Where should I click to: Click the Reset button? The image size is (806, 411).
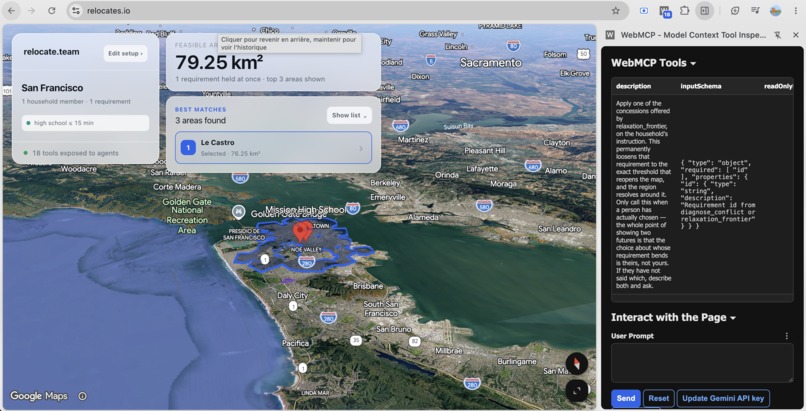tap(658, 398)
